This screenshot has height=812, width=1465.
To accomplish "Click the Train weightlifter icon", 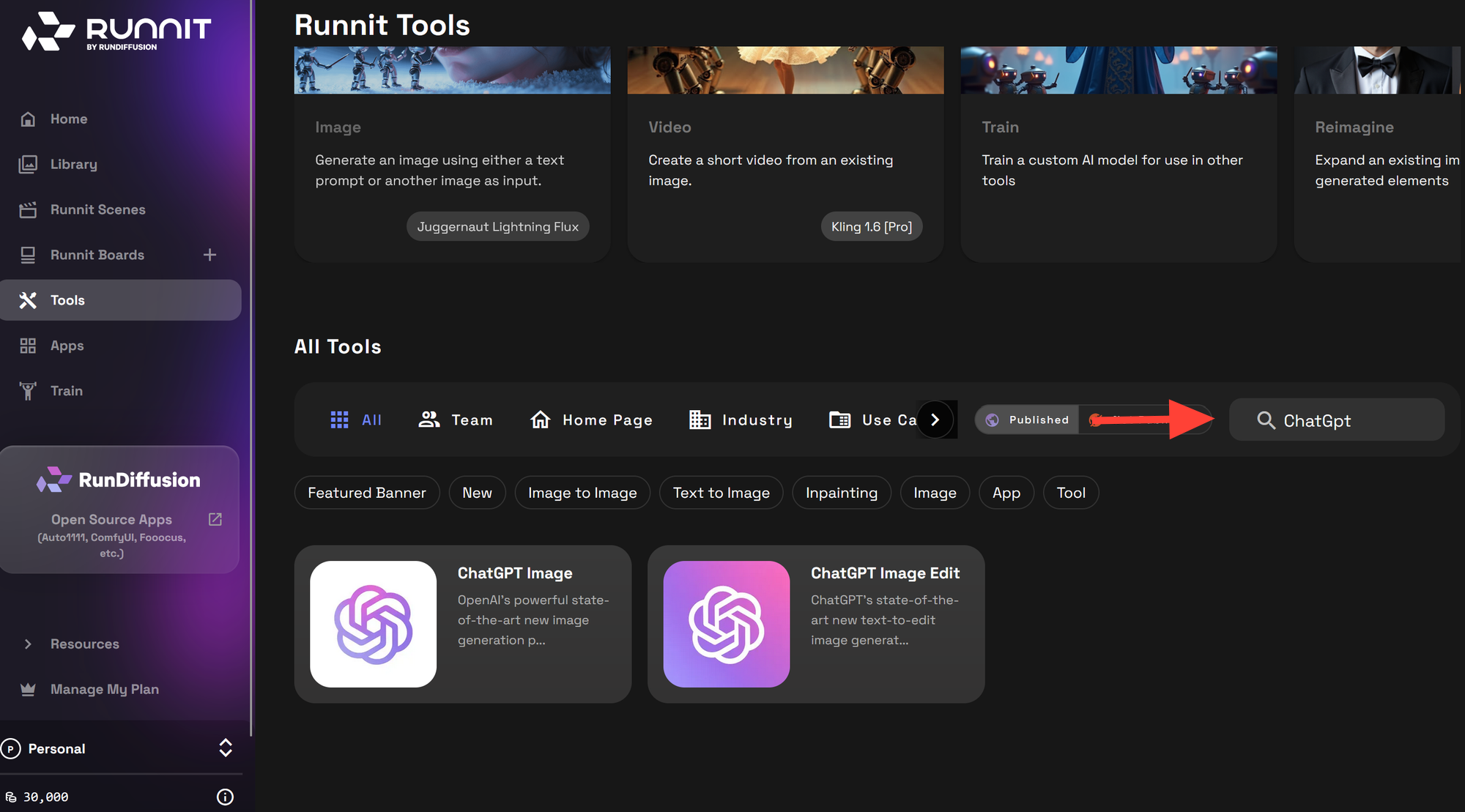I will [x=28, y=391].
